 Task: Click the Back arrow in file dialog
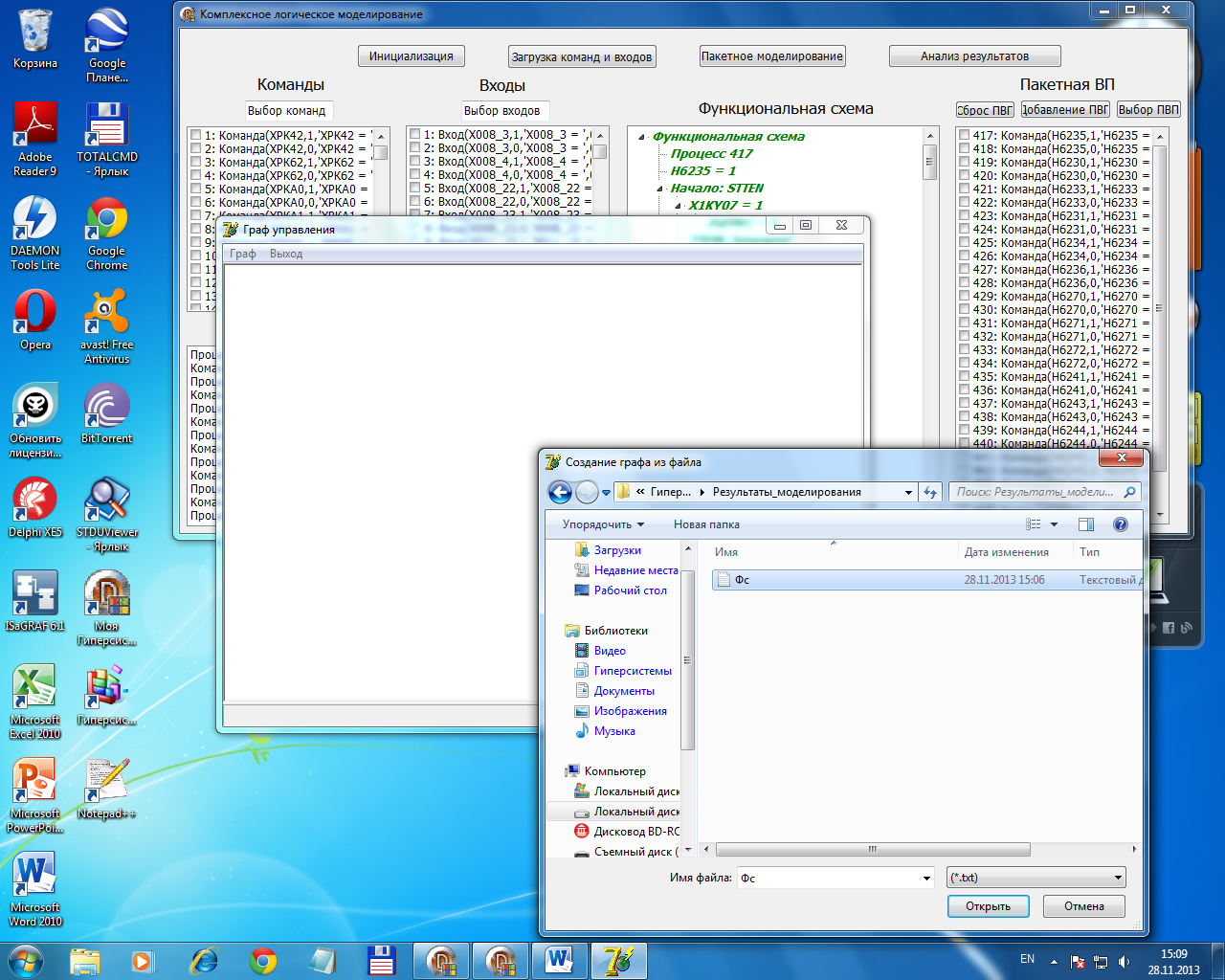click(x=560, y=492)
